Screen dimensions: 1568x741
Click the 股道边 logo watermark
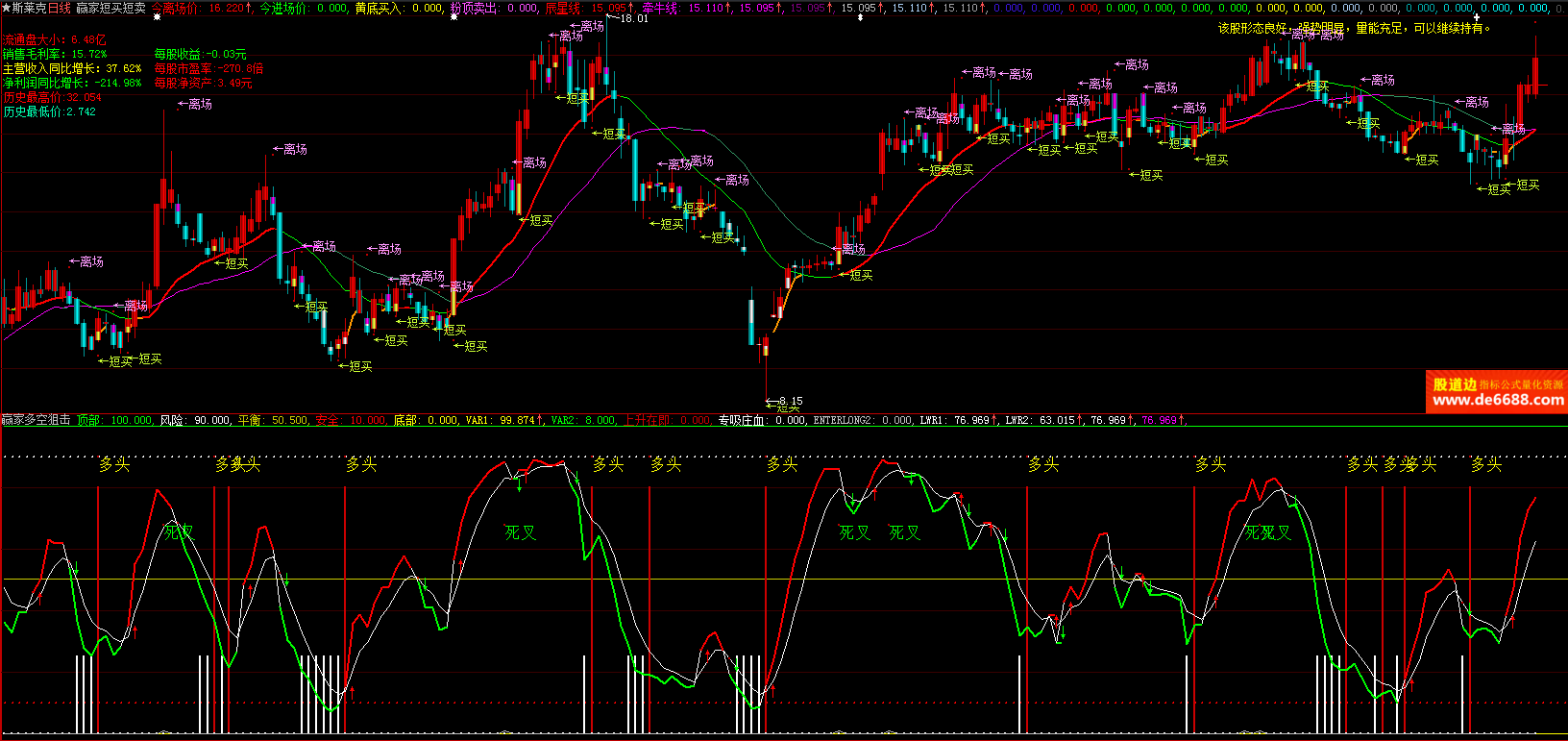point(1455,384)
